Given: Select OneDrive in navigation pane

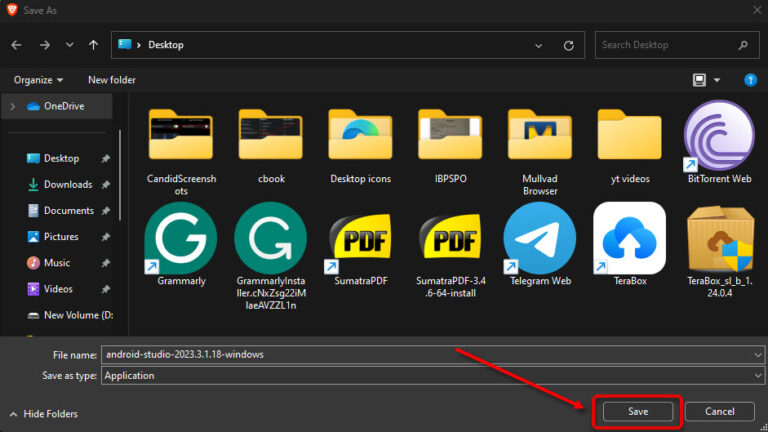Looking at the screenshot, I should pos(58,106).
